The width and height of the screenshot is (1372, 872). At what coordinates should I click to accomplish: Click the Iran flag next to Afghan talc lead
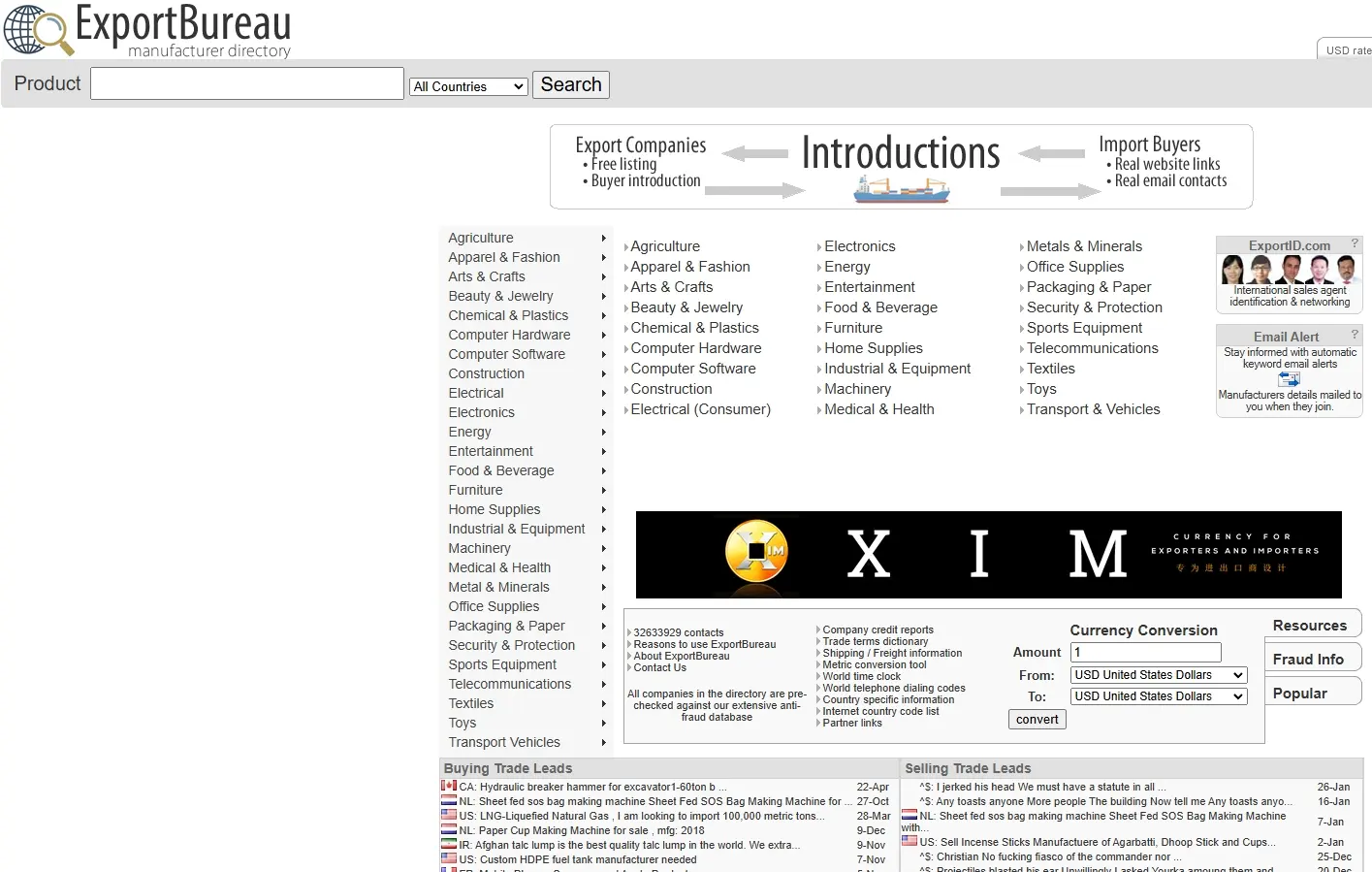click(449, 845)
